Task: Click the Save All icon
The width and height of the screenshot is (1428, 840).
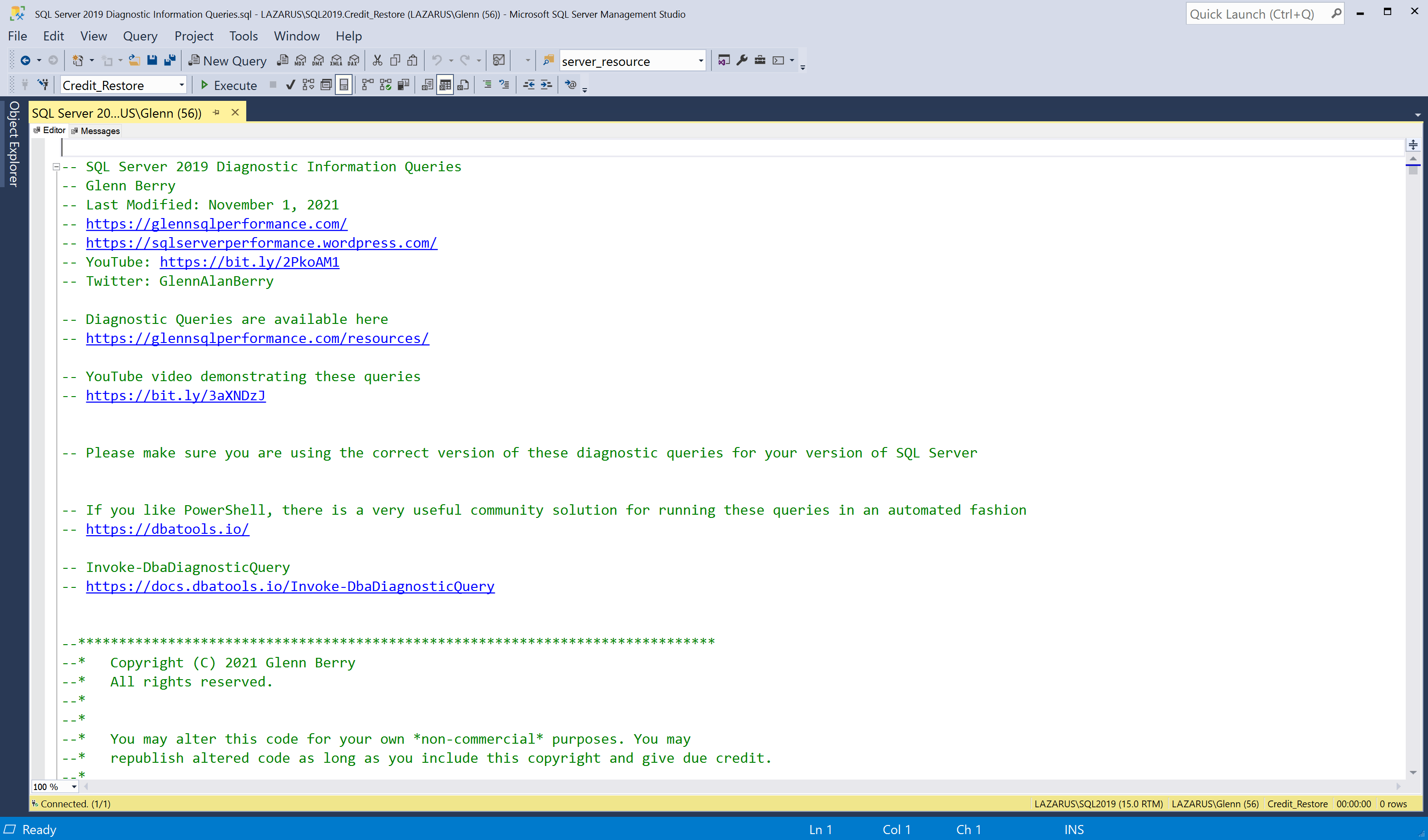Action: tap(169, 60)
